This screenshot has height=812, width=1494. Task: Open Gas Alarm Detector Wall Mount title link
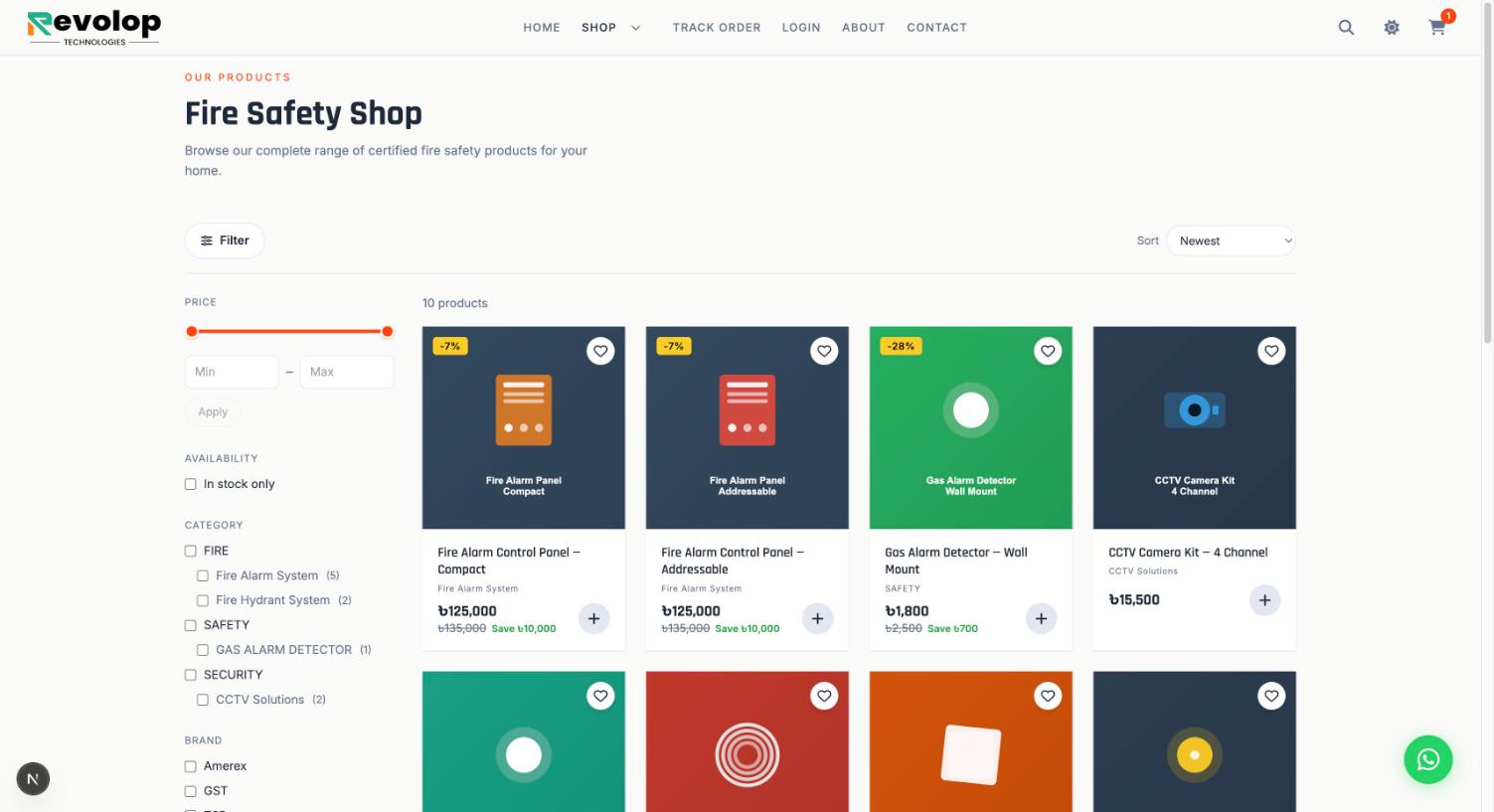click(x=956, y=561)
